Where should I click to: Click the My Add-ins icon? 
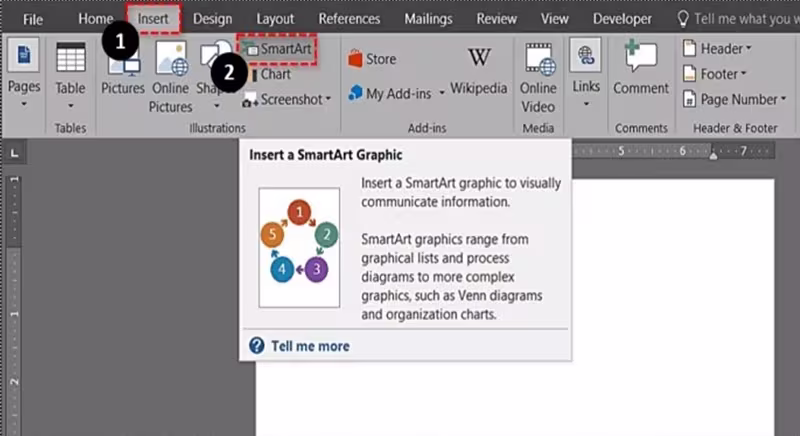355,93
